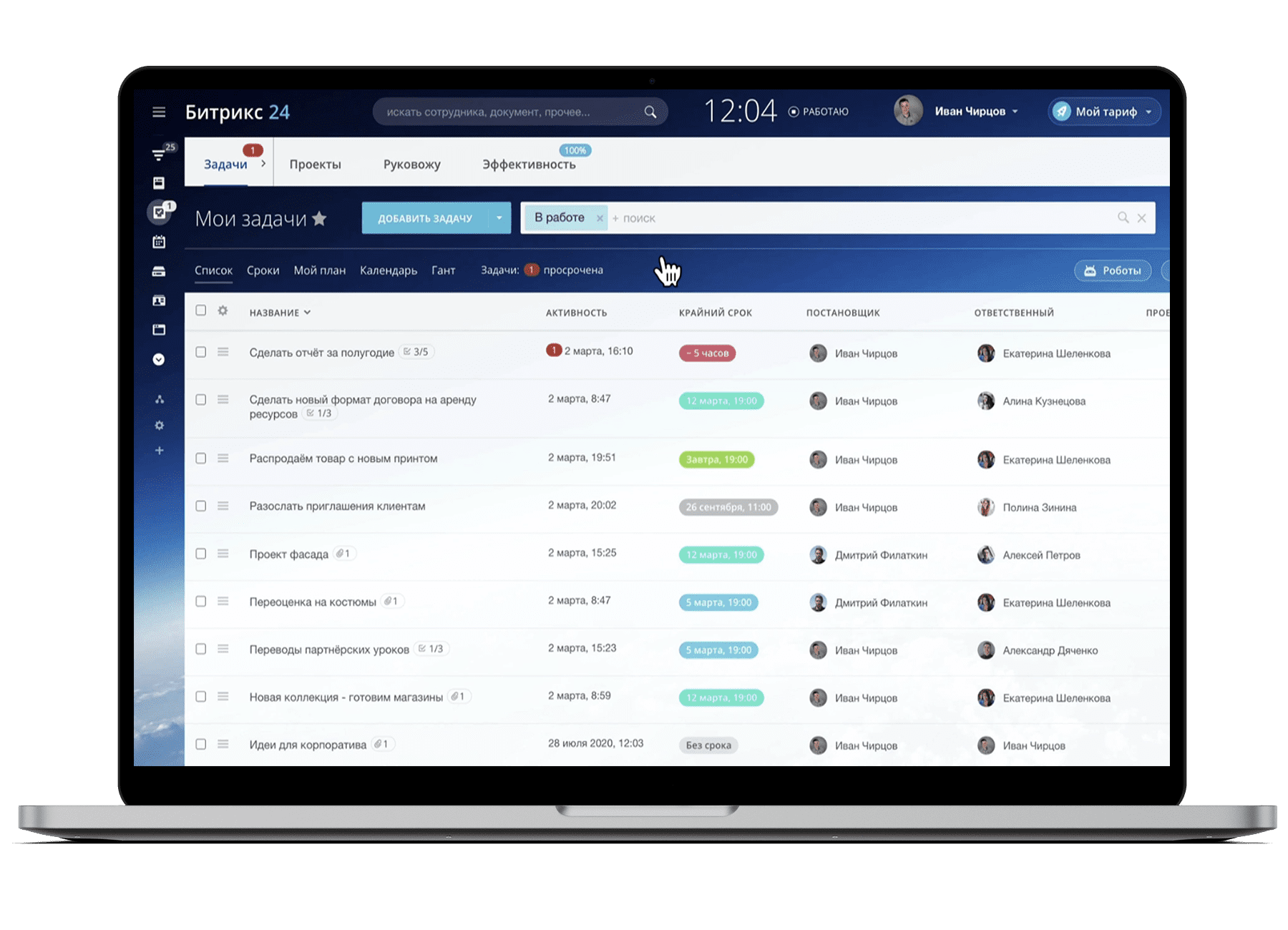Open the contacts card icon in the sidebar
Image resolution: width=1288 pixels, height=930 pixels.
pyautogui.click(x=159, y=300)
